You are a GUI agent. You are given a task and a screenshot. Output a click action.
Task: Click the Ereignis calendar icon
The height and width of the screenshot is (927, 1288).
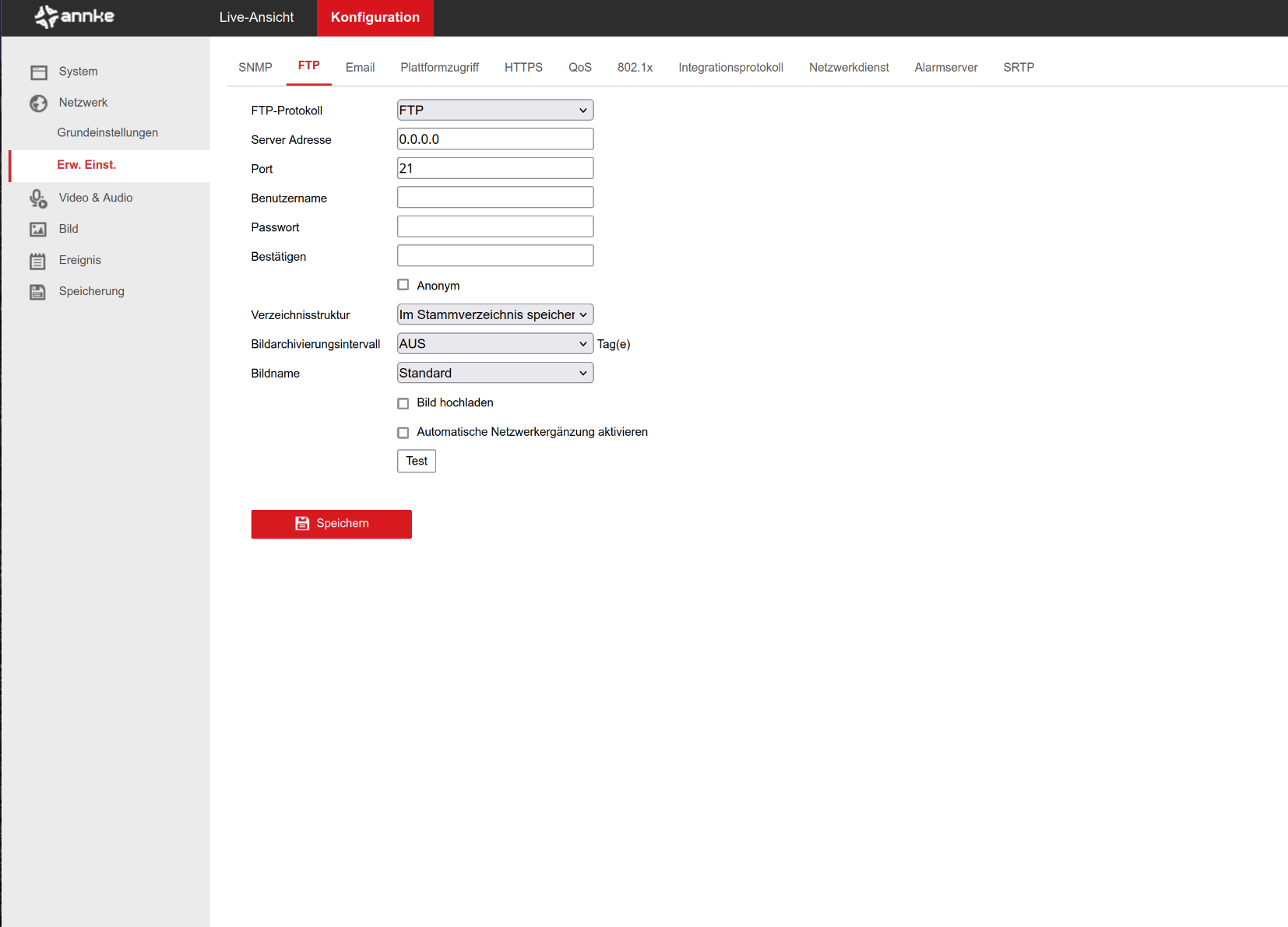click(38, 261)
